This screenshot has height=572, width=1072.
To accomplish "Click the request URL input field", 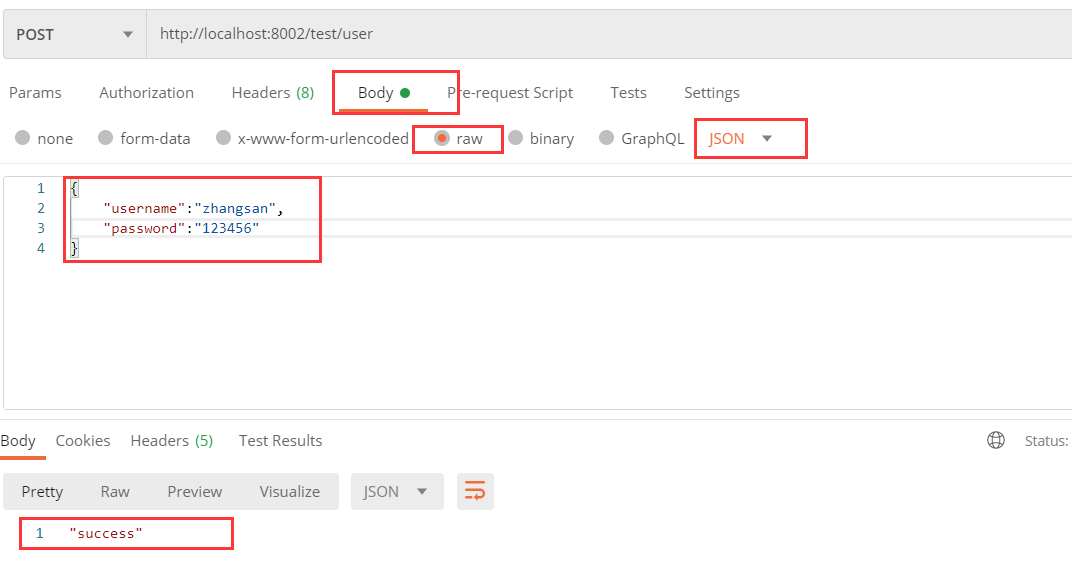I will point(608,34).
